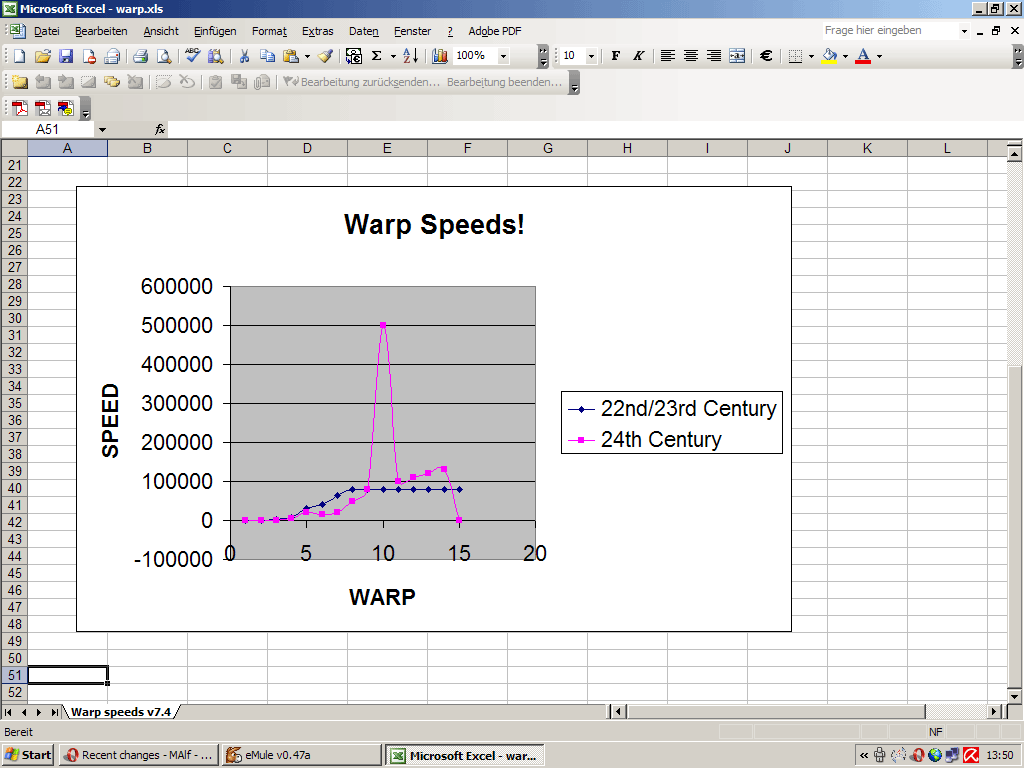The image size is (1024, 768).
Task: Save the workbook with floppy icon
Action: pyautogui.click(x=66, y=56)
